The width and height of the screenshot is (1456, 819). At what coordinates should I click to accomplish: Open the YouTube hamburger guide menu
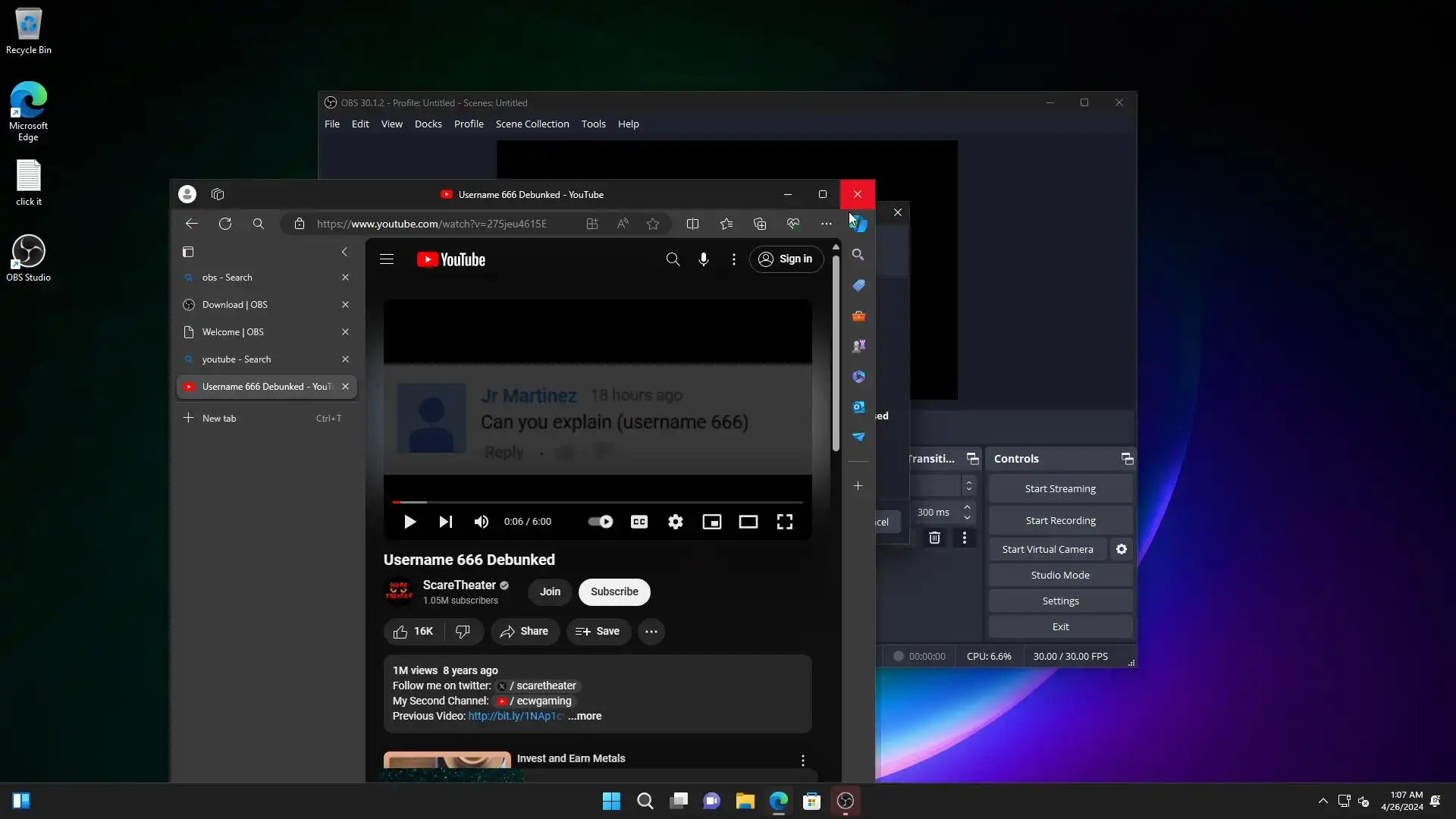(387, 259)
